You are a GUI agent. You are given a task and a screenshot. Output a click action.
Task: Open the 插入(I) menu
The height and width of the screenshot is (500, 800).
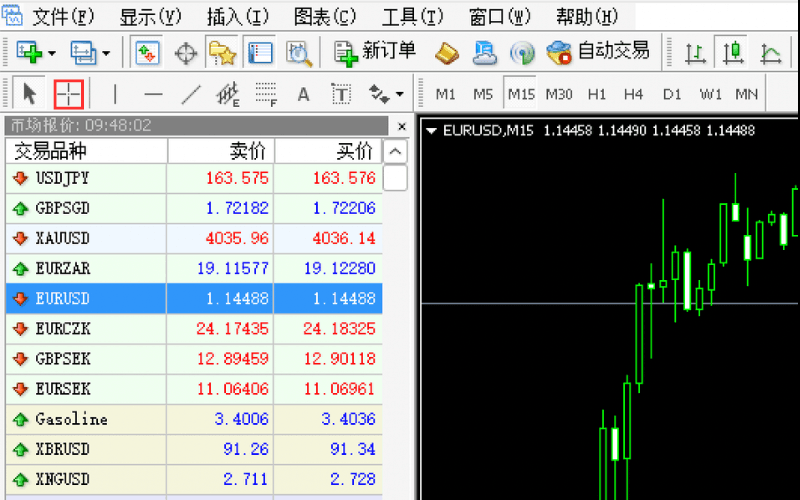click(x=237, y=17)
